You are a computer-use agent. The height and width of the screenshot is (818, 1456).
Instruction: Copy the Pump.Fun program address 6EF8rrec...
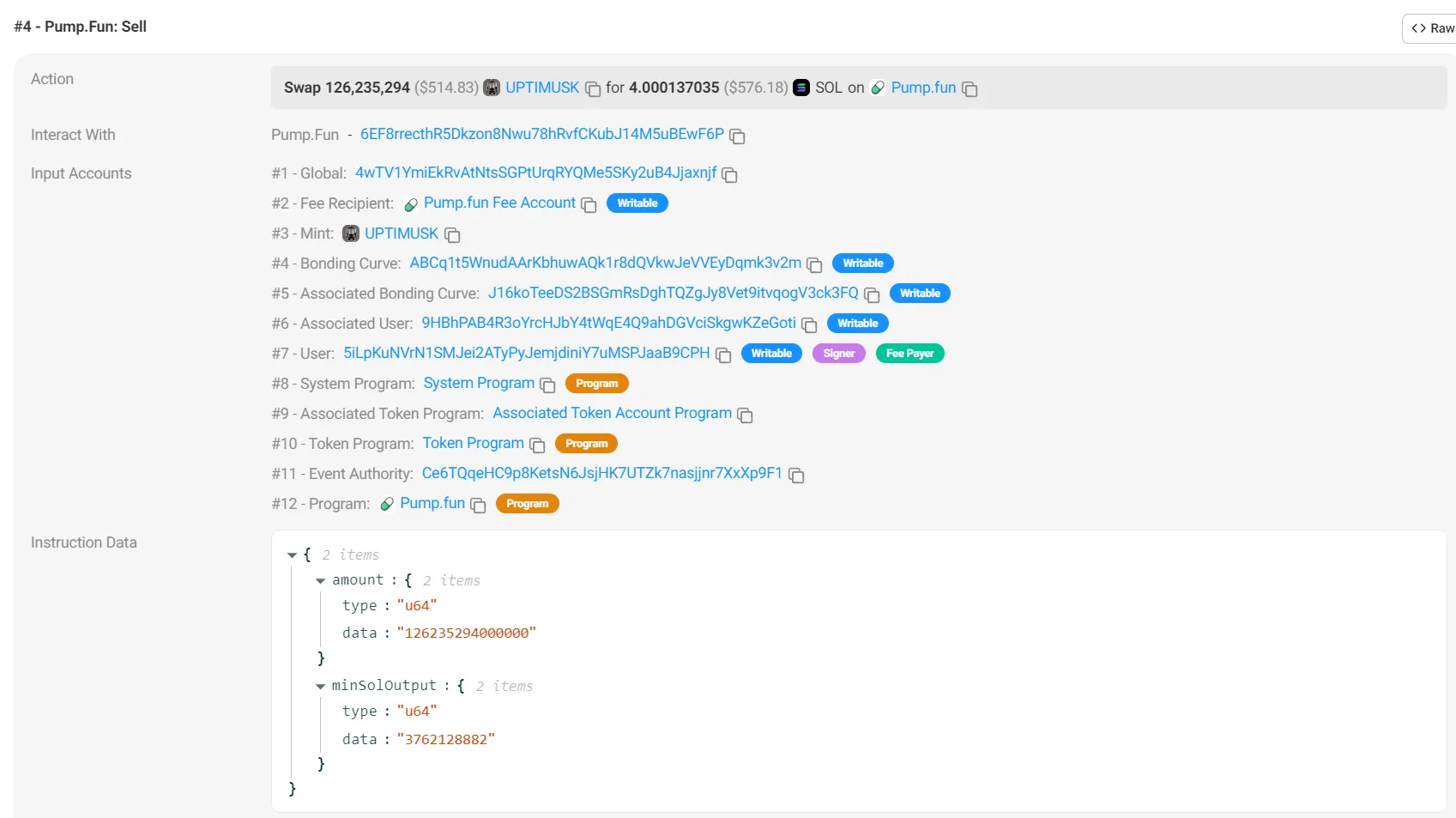click(x=737, y=136)
